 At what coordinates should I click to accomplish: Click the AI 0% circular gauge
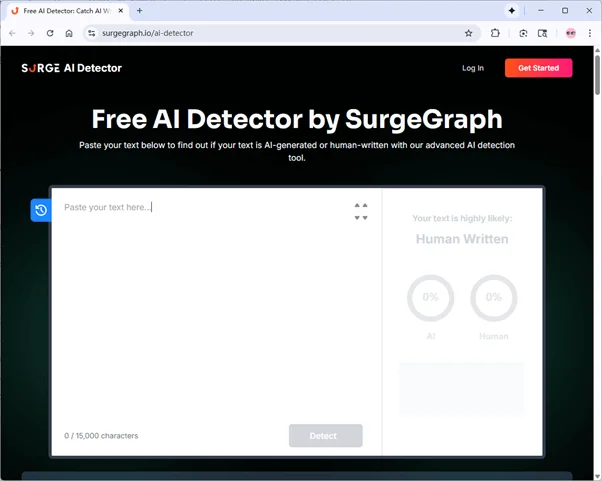click(430, 298)
